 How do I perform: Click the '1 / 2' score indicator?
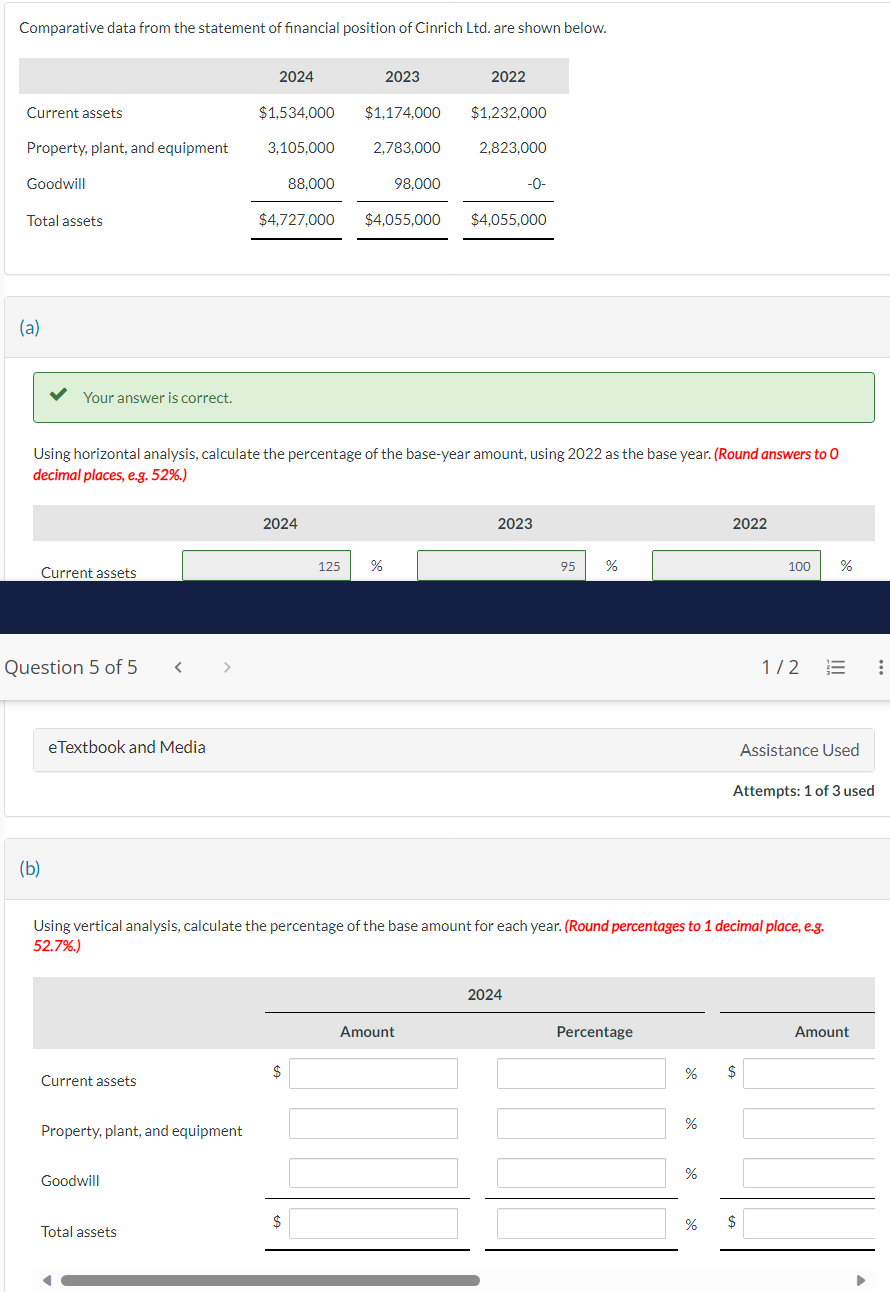[780, 667]
